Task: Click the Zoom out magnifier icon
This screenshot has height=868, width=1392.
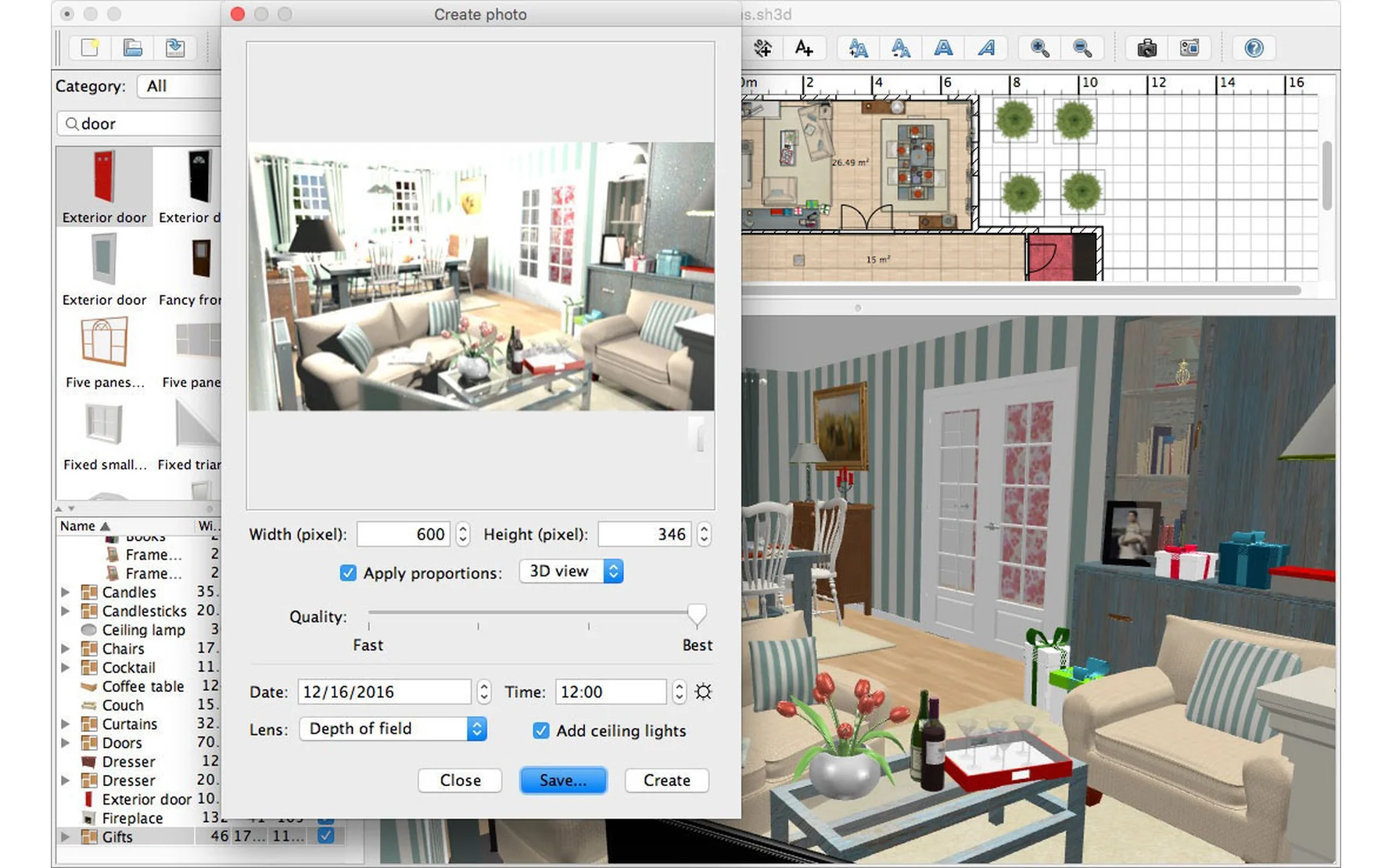Action: (x=1082, y=48)
